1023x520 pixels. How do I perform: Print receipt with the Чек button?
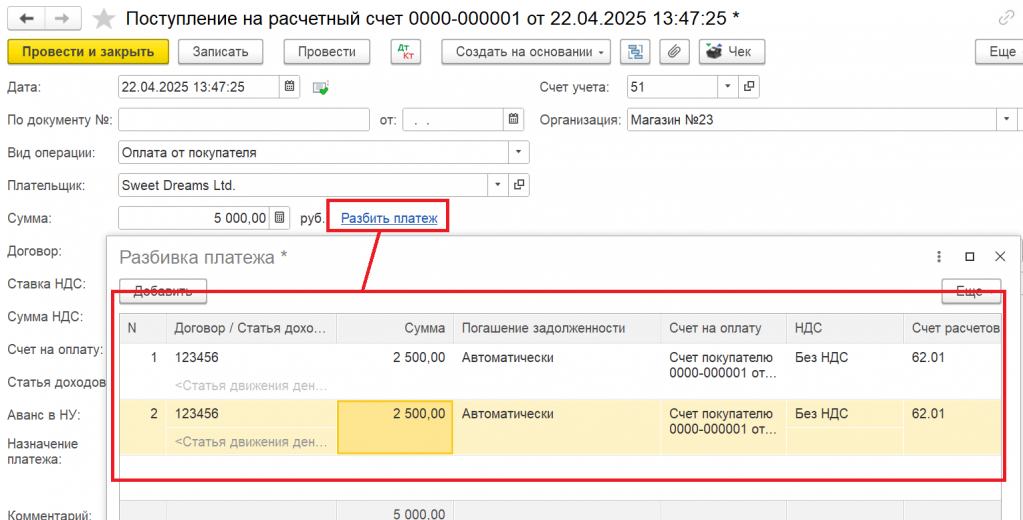tap(731, 52)
